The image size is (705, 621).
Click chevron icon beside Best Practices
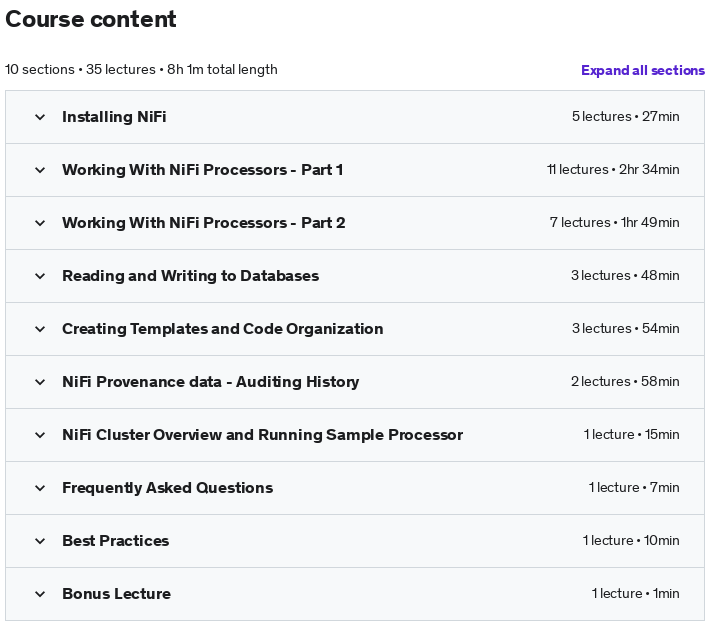(x=40, y=541)
